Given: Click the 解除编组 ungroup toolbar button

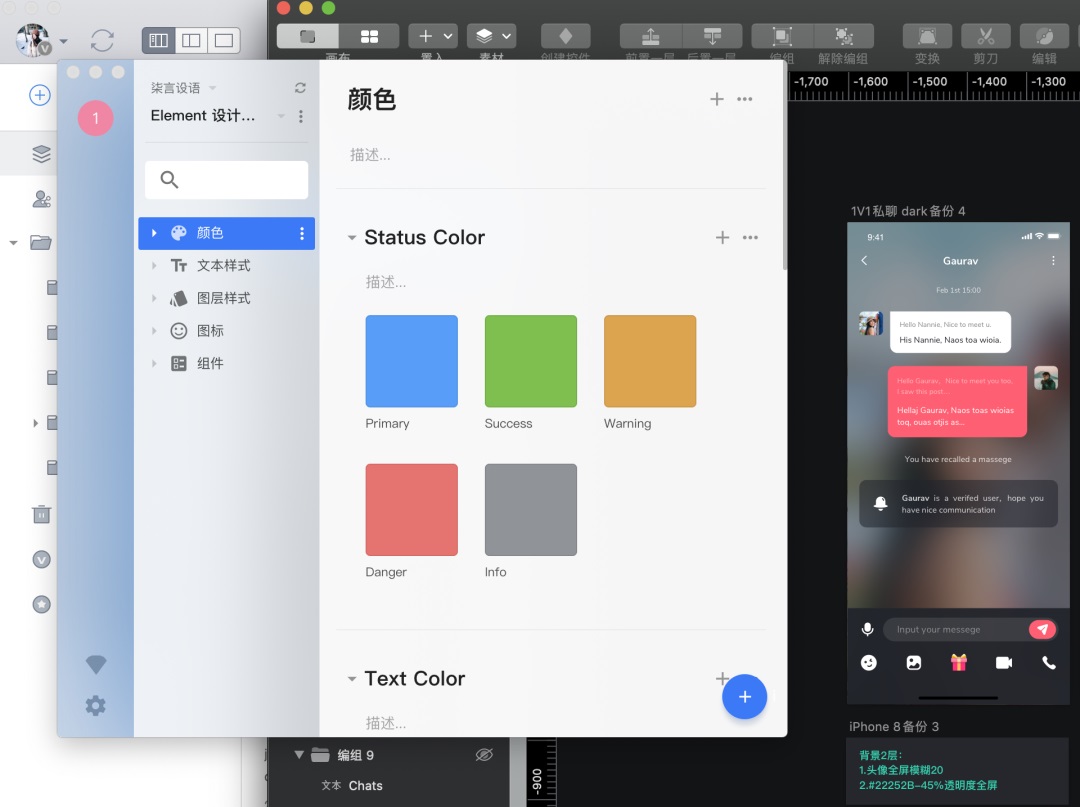Looking at the screenshot, I should [x=844, y=36].
